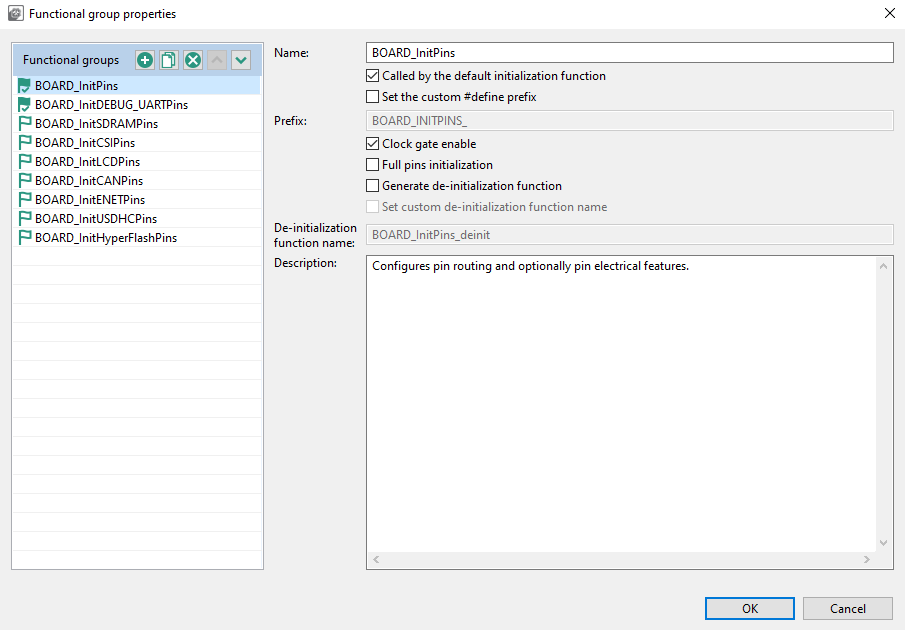Click the flag icon beside BOARD_InitDEBUG_UARTPins
This screenshot has width=905, height=630.
click(x=24, y=105)
